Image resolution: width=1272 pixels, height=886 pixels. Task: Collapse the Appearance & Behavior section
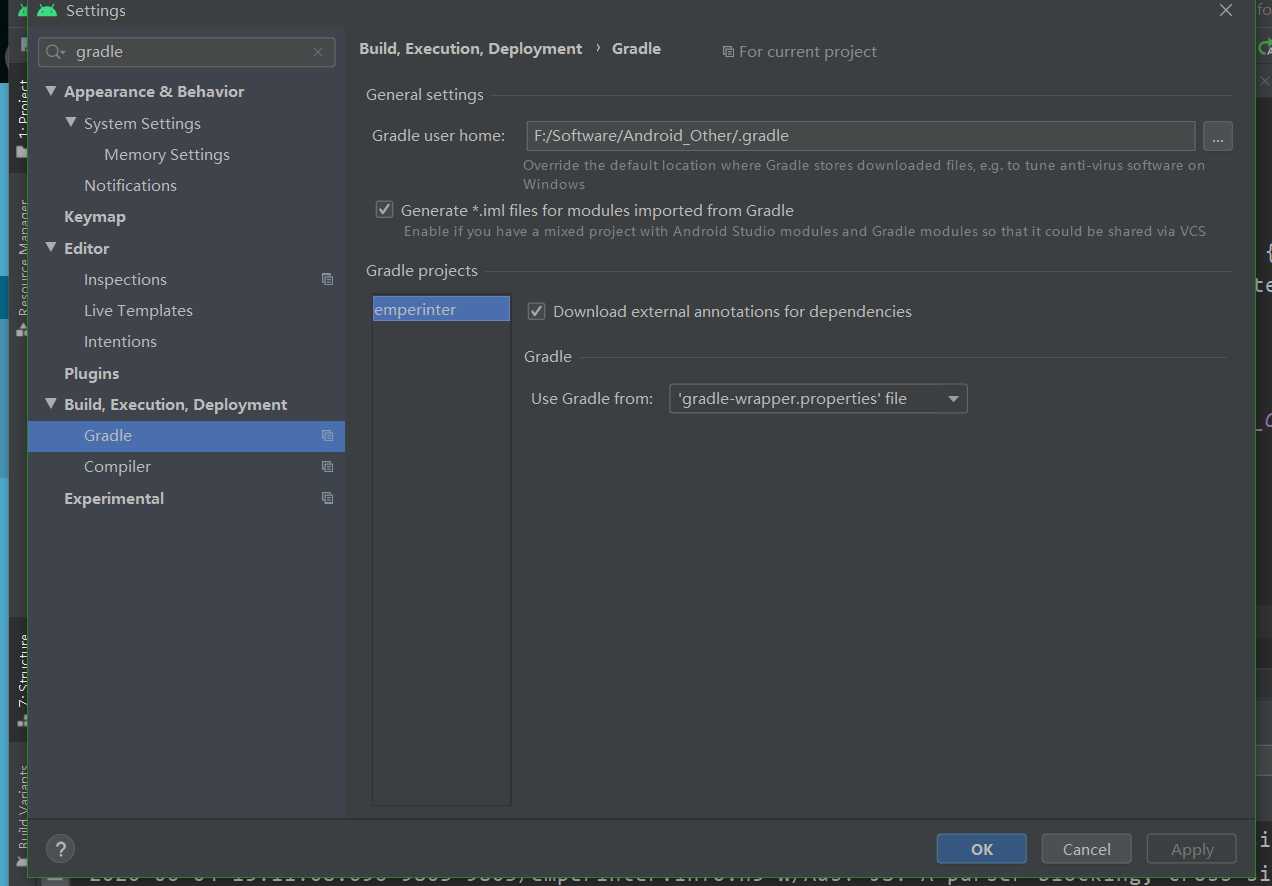coord(51,91)
